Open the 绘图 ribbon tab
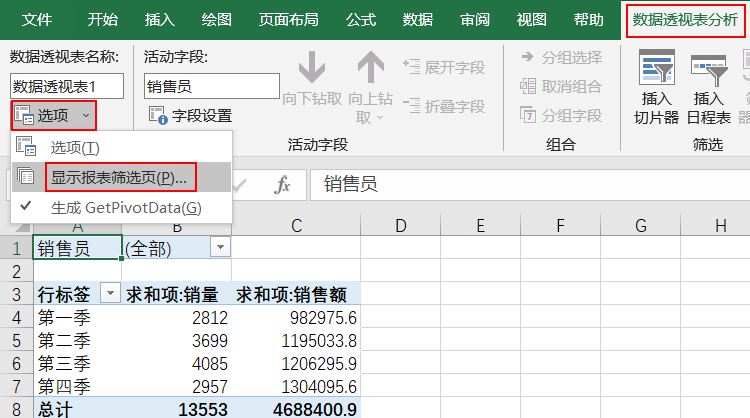 [x=217, y=20]
